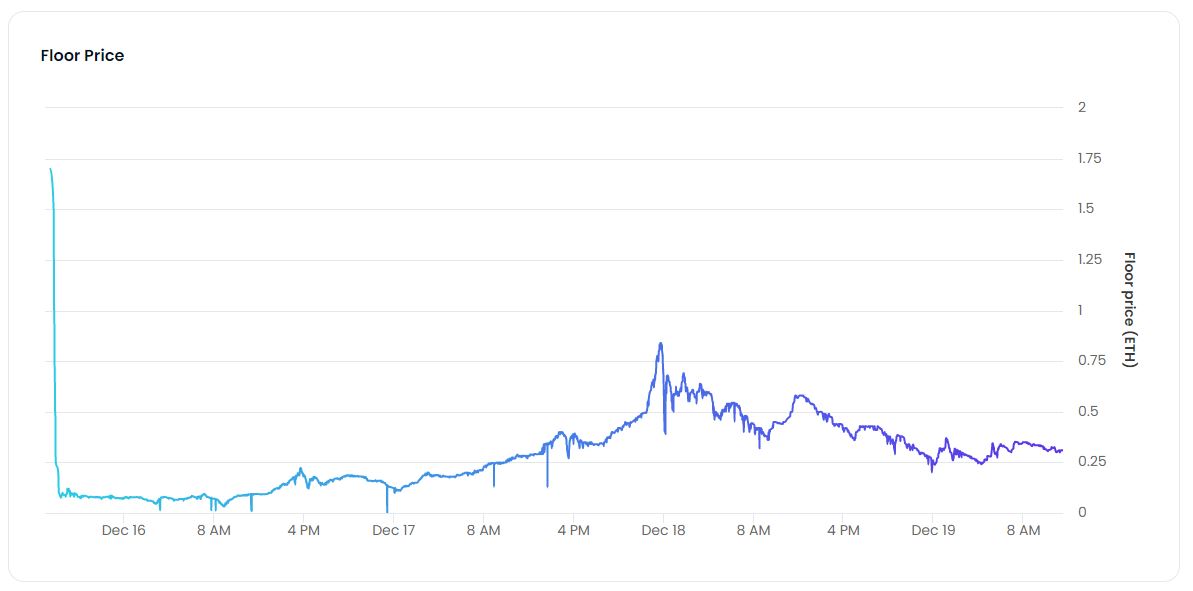Viewport: 1193px width, 591px height.
Task: Click the Dec 16 date label
Action: point(123,530)
